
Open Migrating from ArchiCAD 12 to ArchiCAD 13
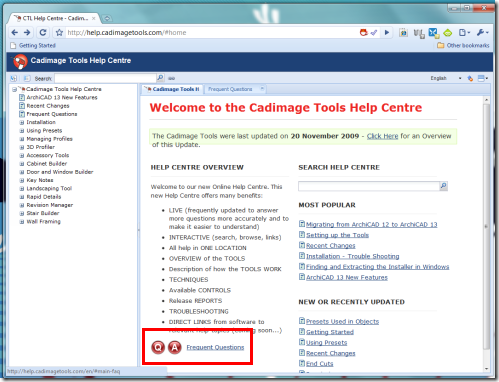(372, 225)
